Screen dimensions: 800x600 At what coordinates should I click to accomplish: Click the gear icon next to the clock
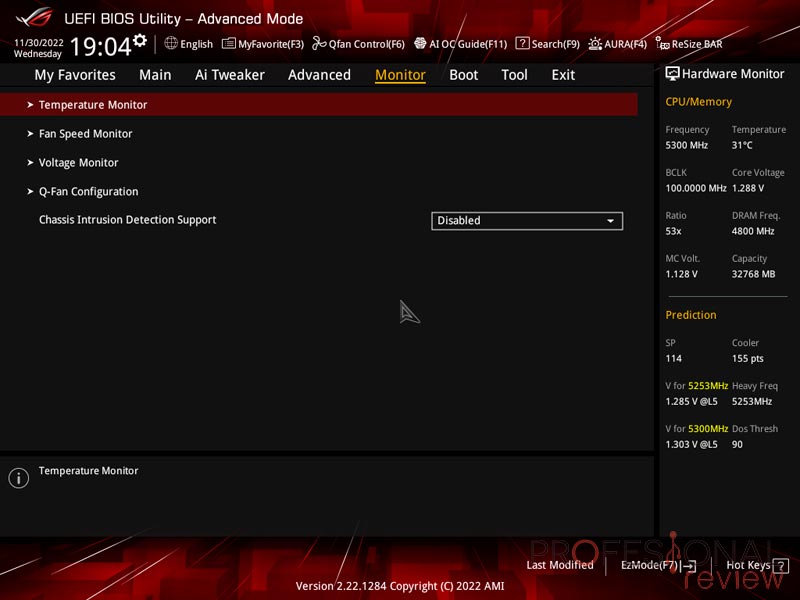tap(140, 40)
